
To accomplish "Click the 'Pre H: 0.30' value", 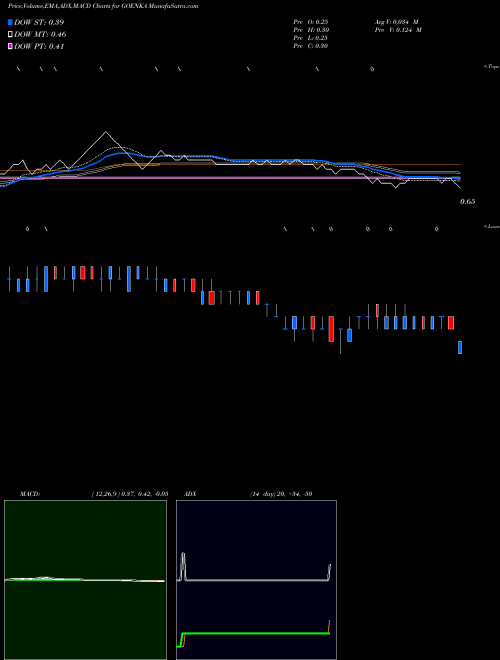I will [311, 30].
